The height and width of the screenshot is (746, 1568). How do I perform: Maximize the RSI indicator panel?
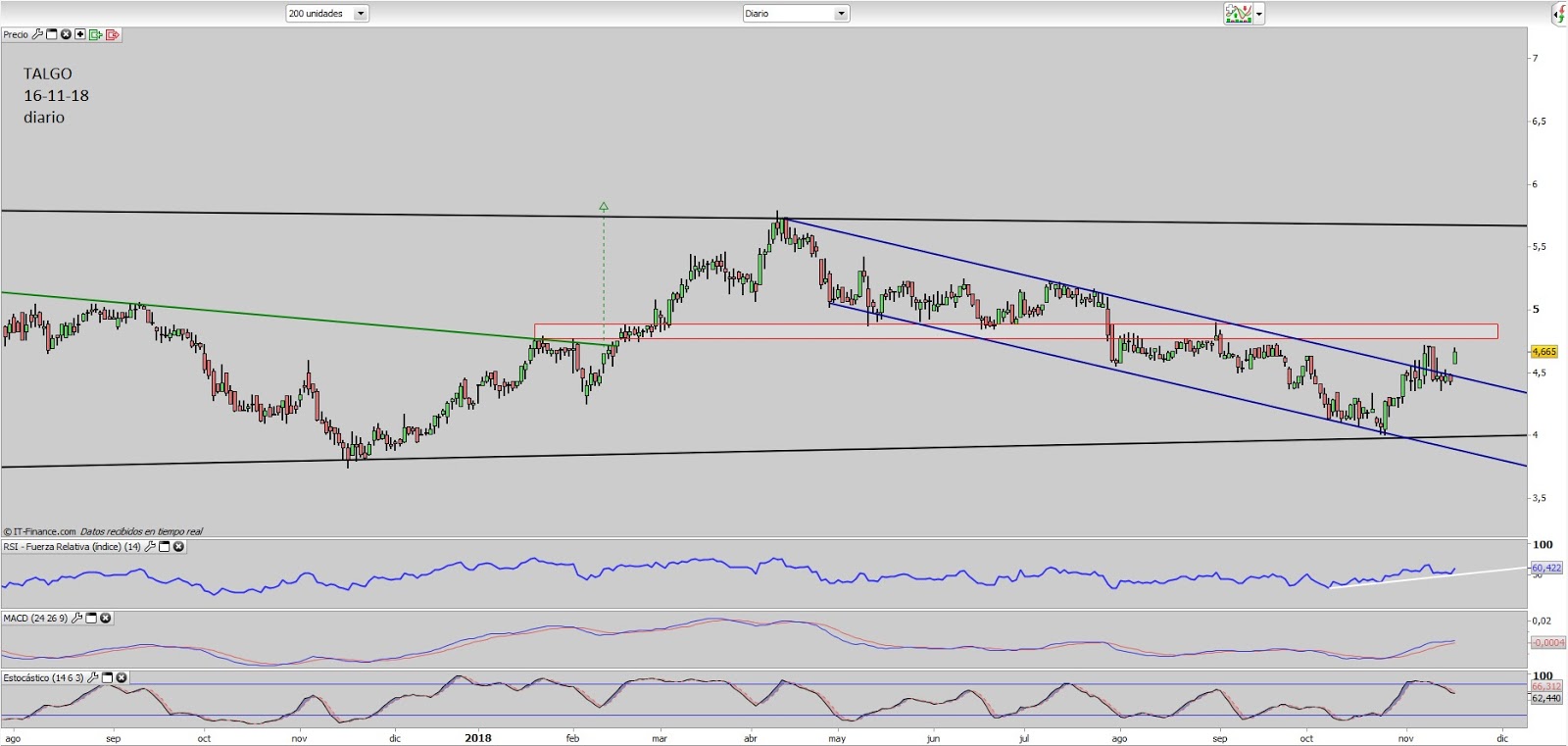165,547
